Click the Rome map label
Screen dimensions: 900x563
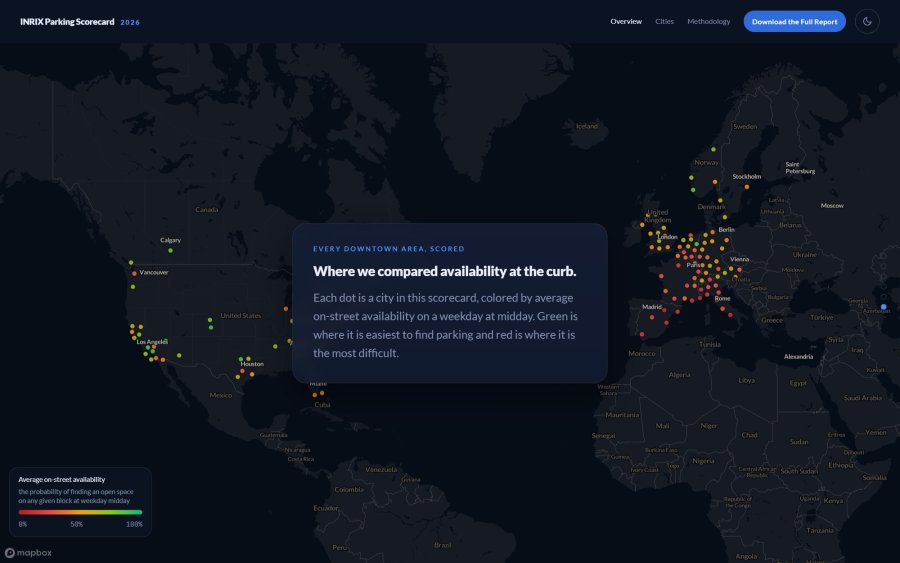click(723, 298)
